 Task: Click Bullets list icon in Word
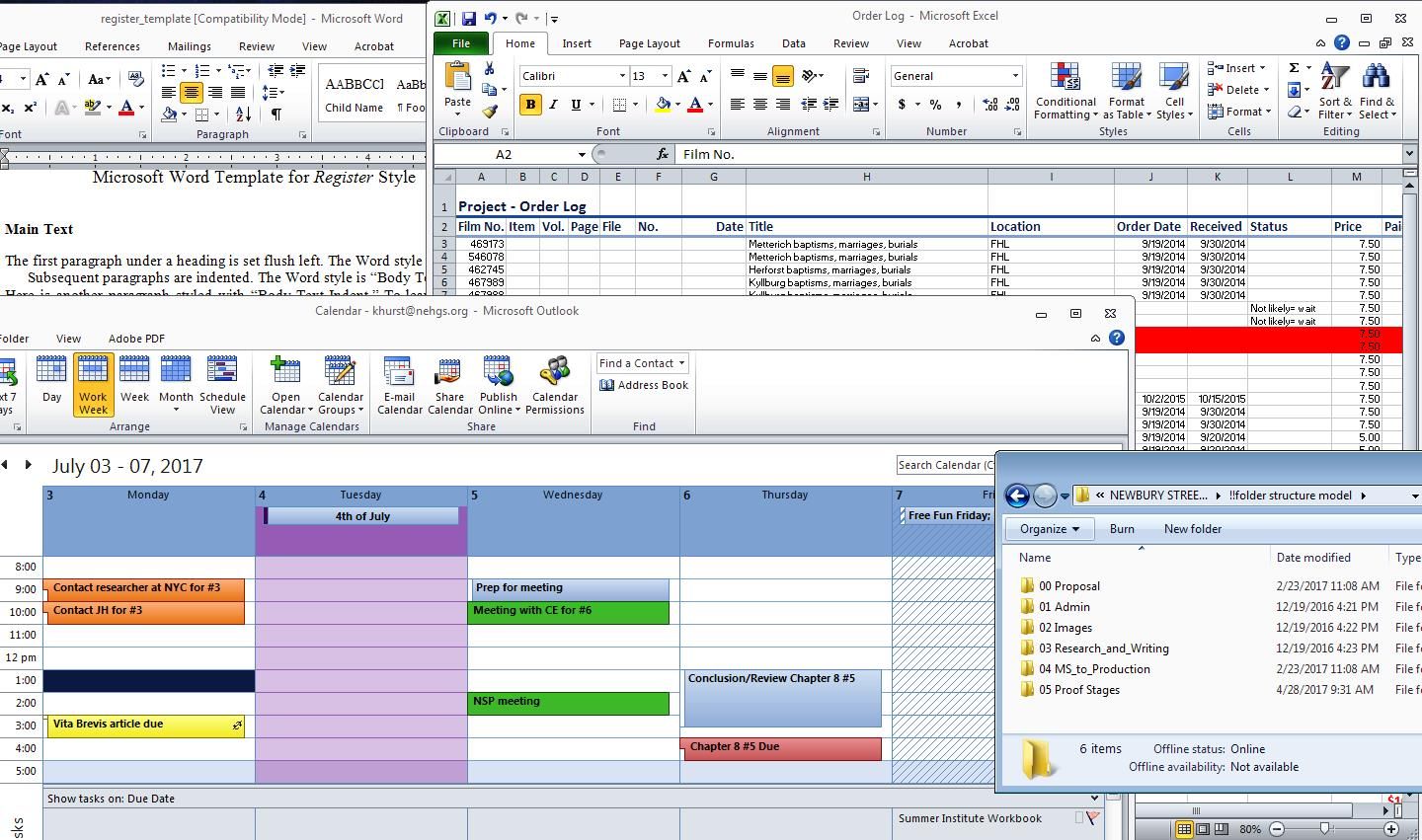click(169, 70)
